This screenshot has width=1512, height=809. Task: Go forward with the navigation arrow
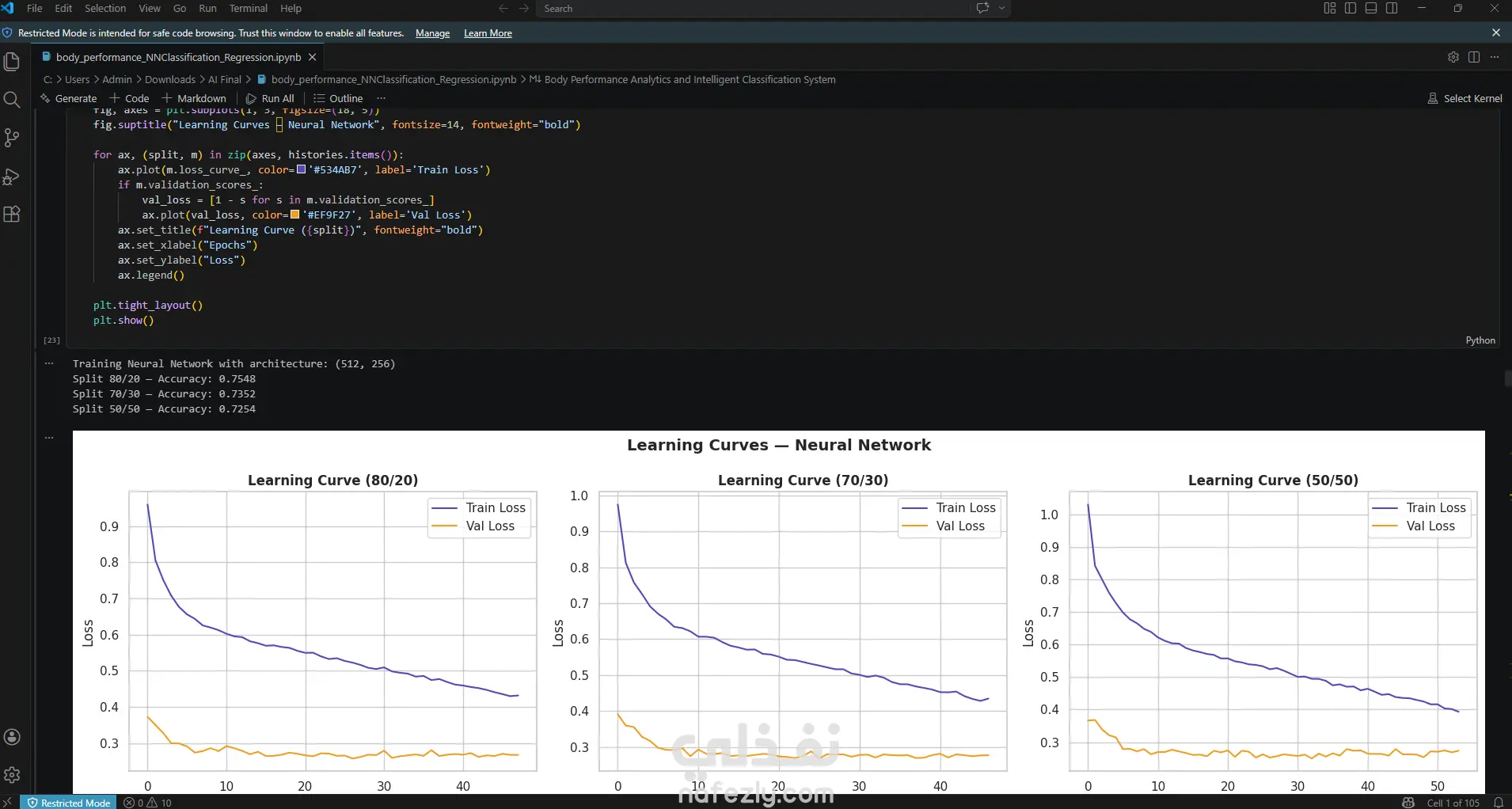pyautogui.click(x=524, y=9)
